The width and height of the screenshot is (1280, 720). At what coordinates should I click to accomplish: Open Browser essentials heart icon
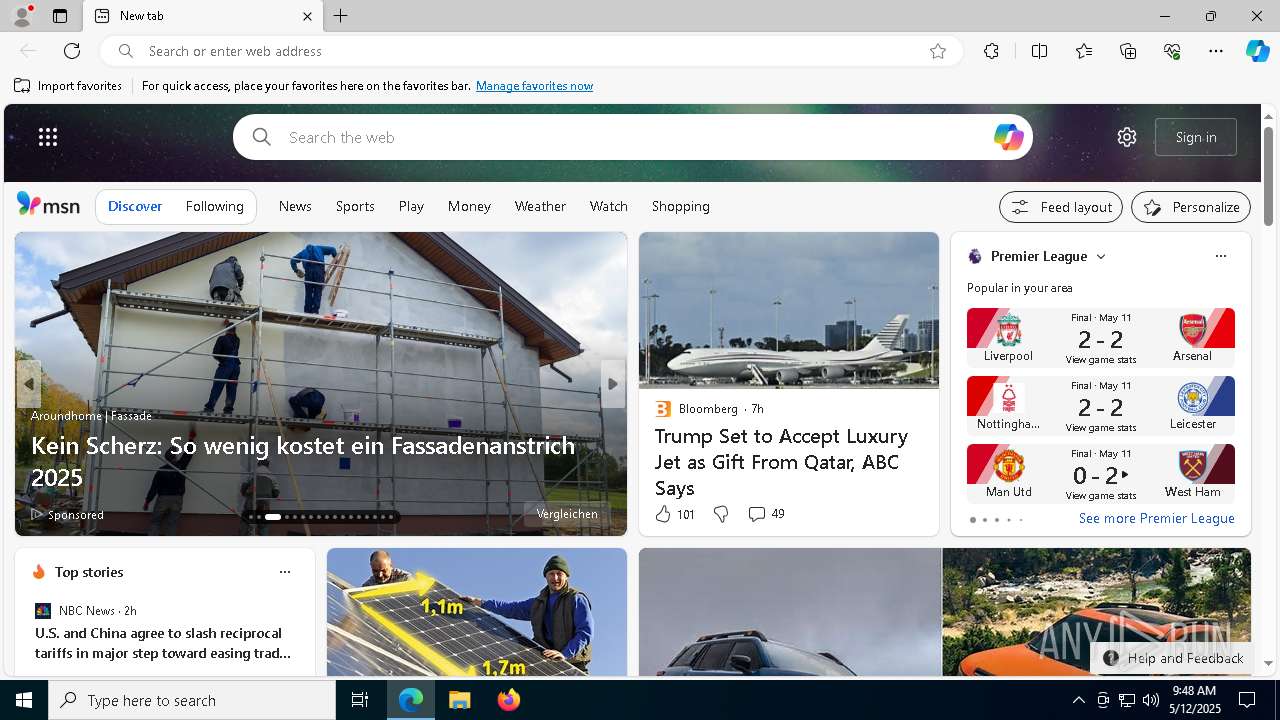(x=1172, y=51)
